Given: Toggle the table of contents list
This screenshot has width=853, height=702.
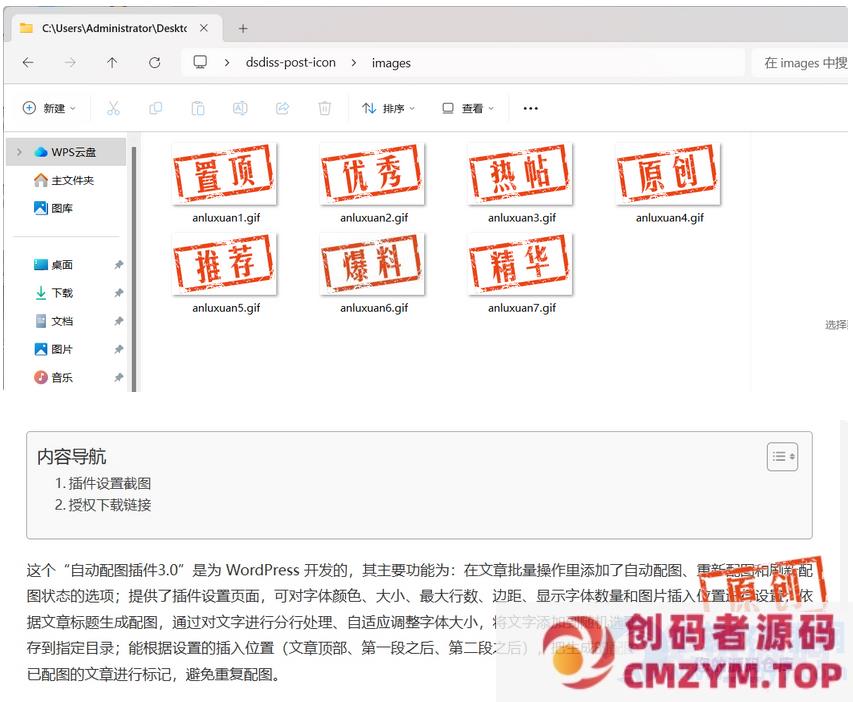Looking at the screenshot, I should tap(782, 456).
